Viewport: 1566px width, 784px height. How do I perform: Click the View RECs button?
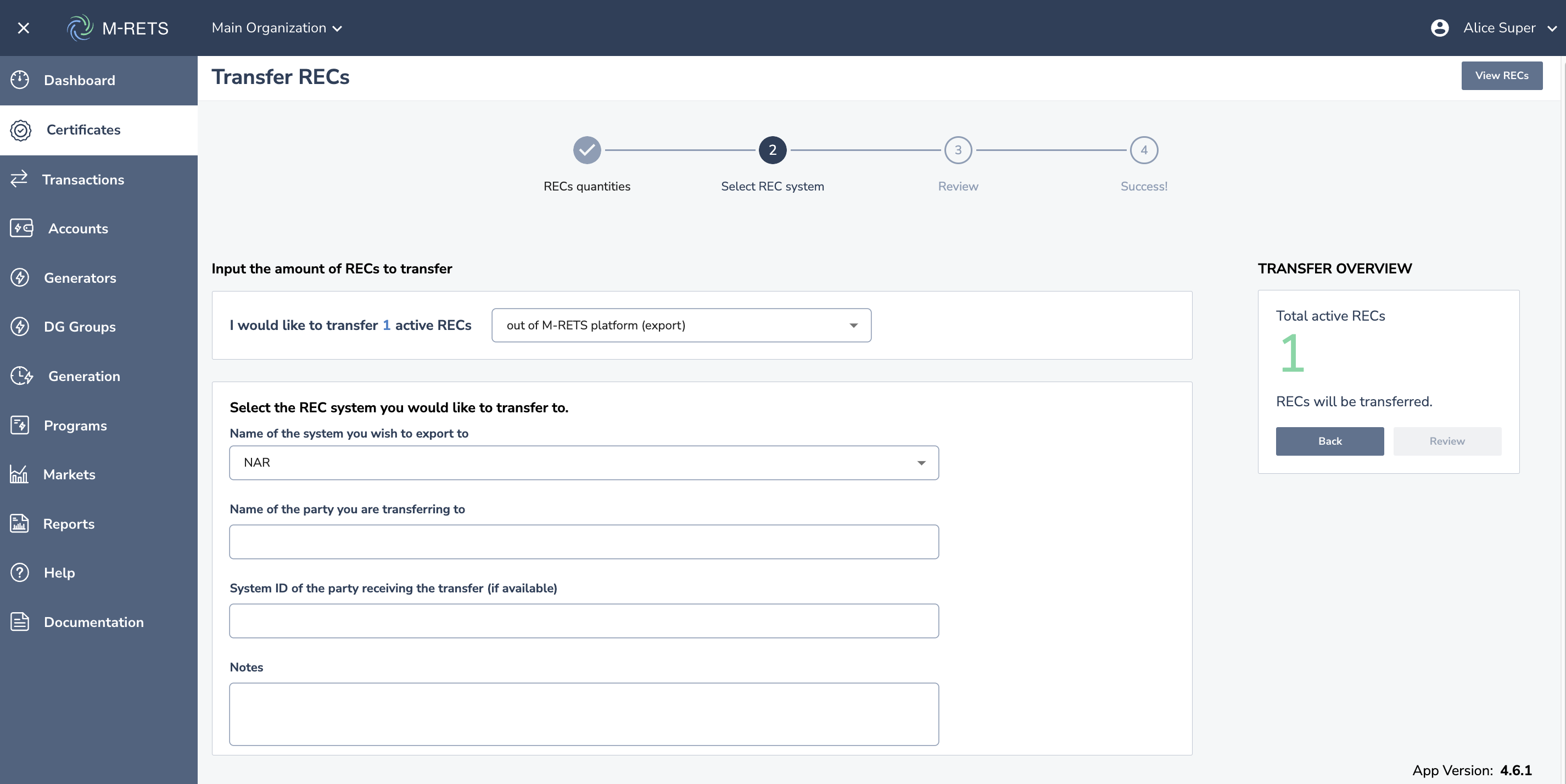[x=1502, y=75]
